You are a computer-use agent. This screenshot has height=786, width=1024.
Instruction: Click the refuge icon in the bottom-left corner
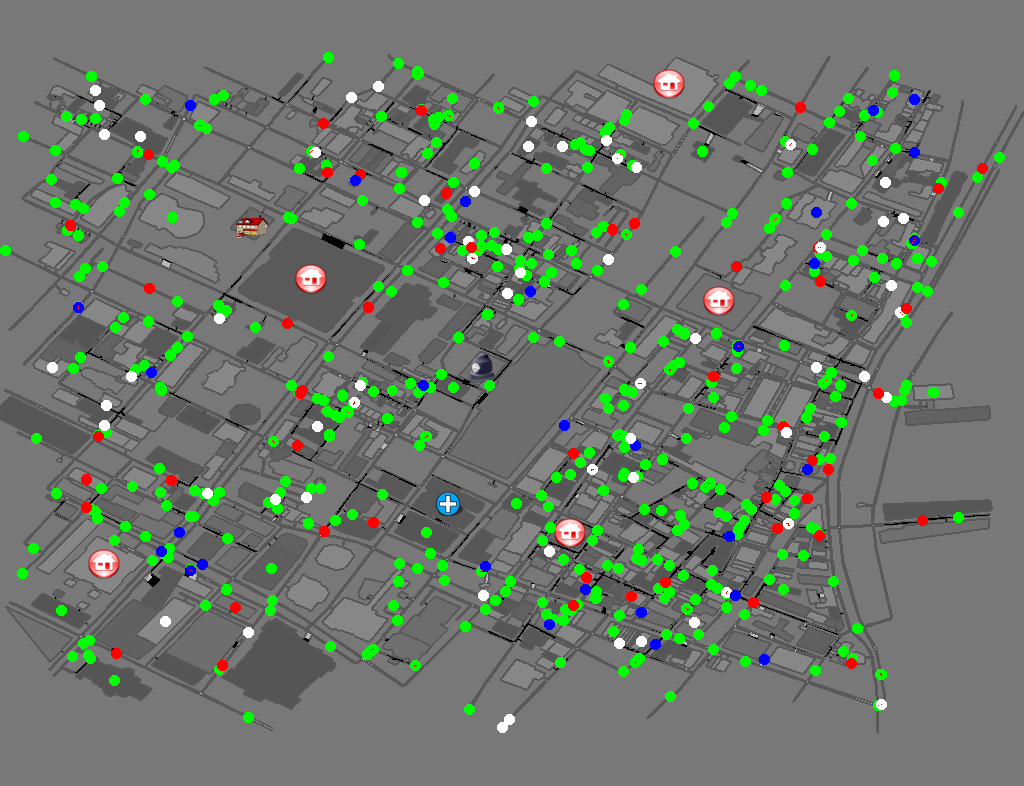[104, 563]
